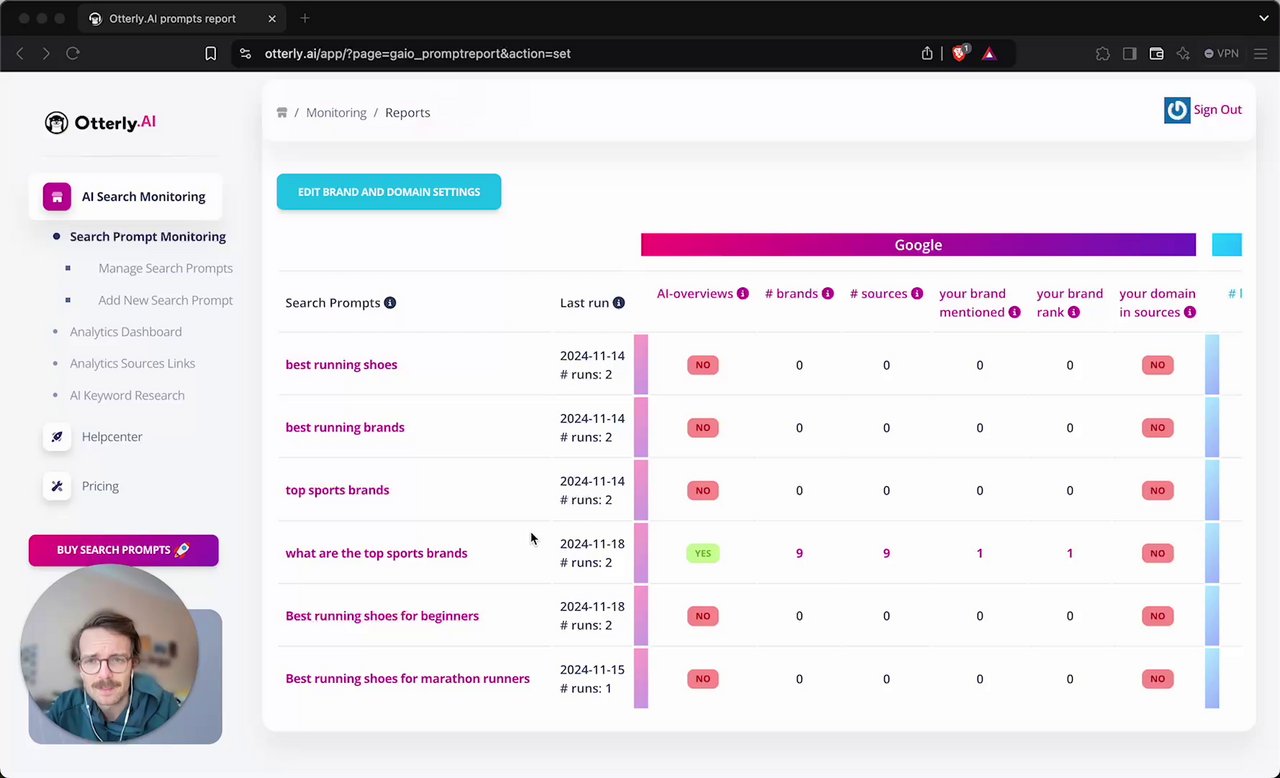The height and width of the screenshot is (778, 1280).
Task: Click the info icon beside Search Prompts
Action: (390, 303)
